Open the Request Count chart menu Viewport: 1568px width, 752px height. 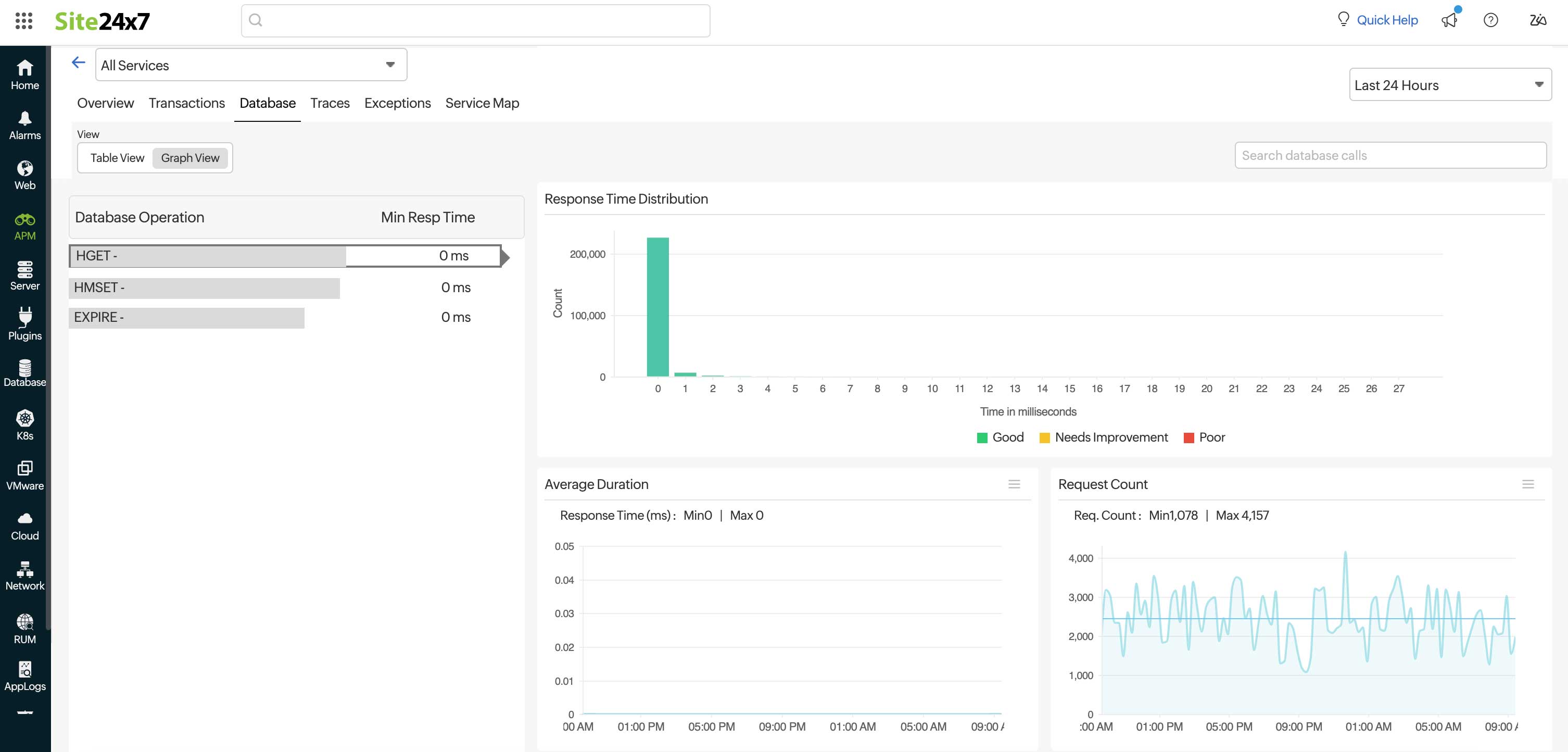[x=1528, y=485]
